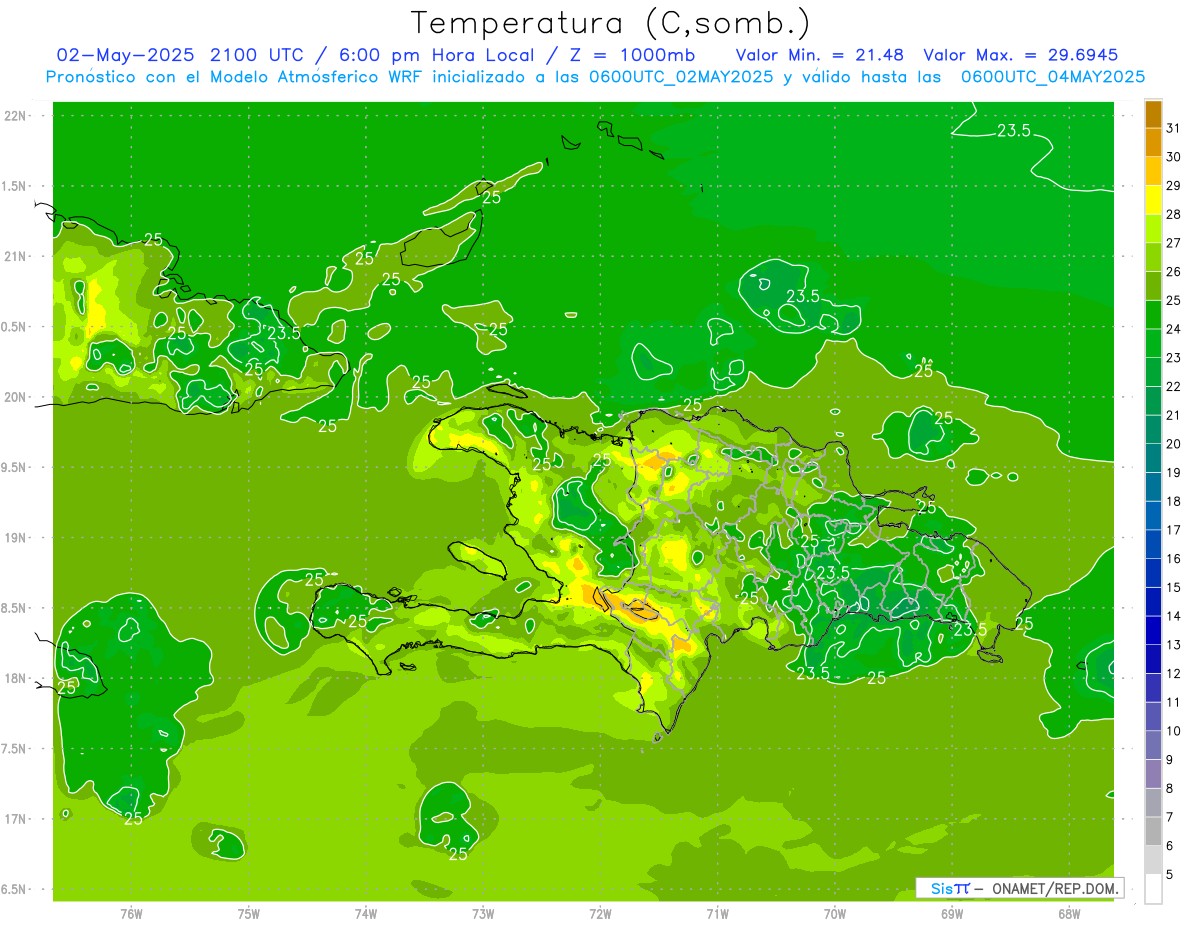Click the '9.5N' latitude label

click(x=13, y=467)
